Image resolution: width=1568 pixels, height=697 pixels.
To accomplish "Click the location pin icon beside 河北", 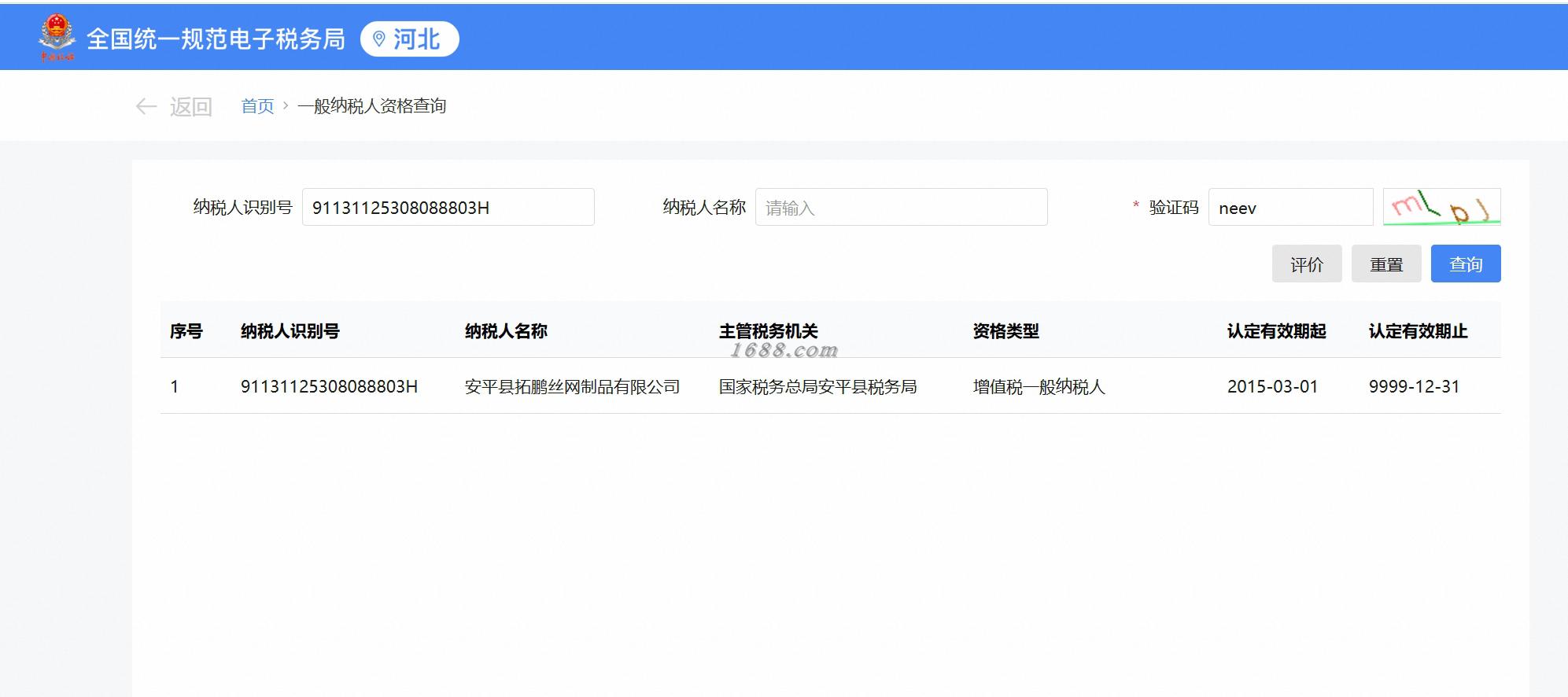I will [x=379, y=39].
